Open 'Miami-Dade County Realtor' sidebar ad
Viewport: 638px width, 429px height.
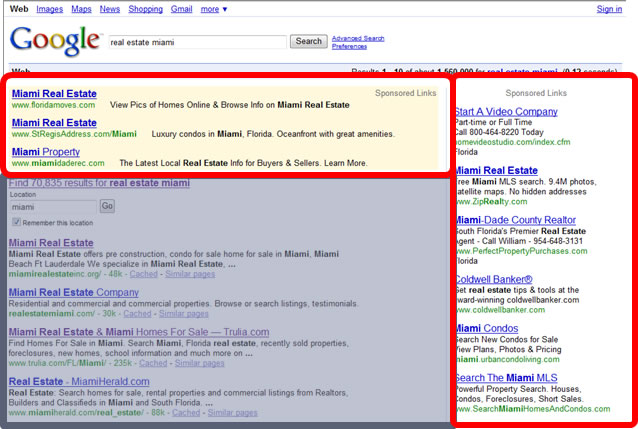click(516, 220)
